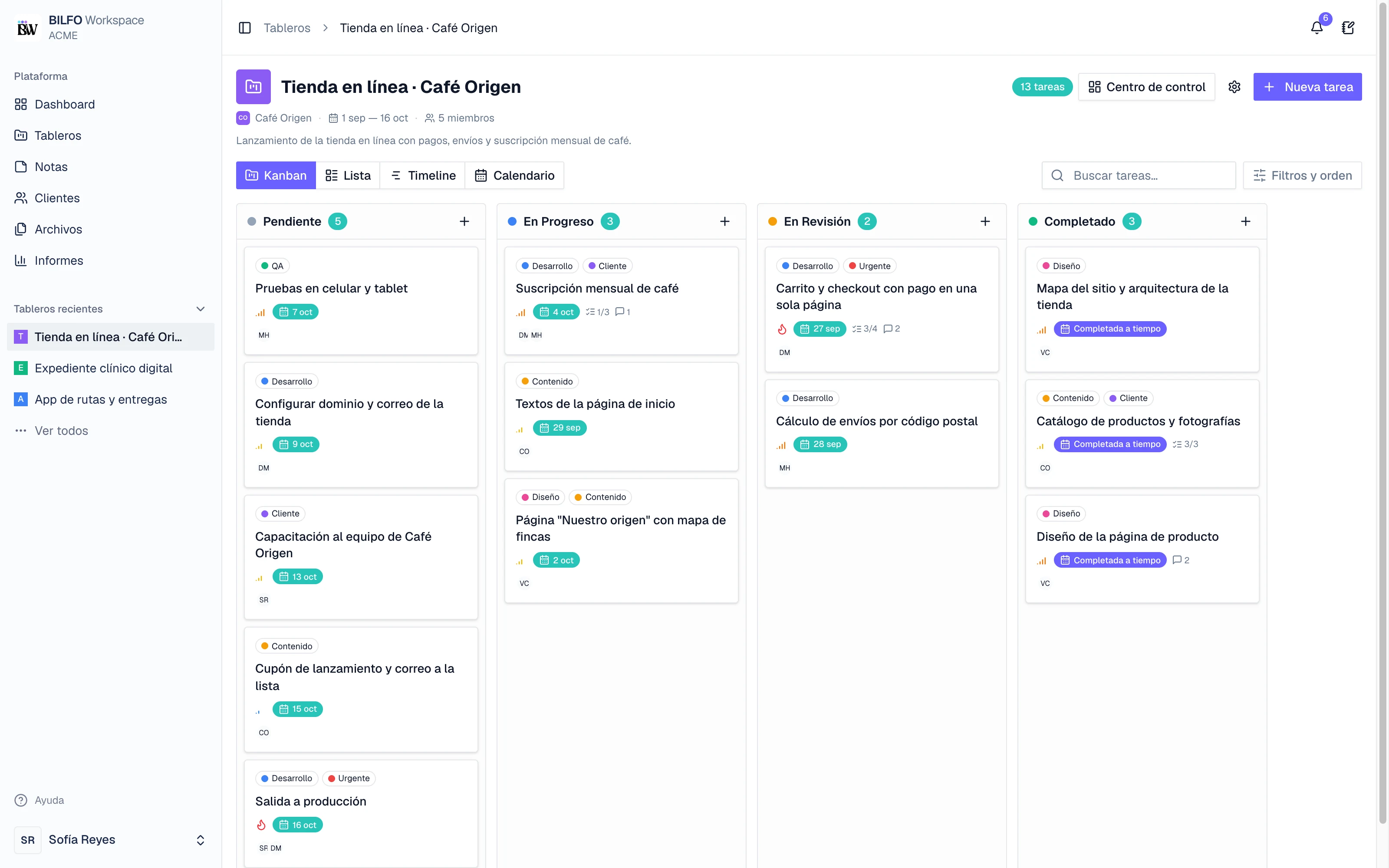1389x868 pixels.
Task: Add a task to Completado column
Action: point(1245,222)
